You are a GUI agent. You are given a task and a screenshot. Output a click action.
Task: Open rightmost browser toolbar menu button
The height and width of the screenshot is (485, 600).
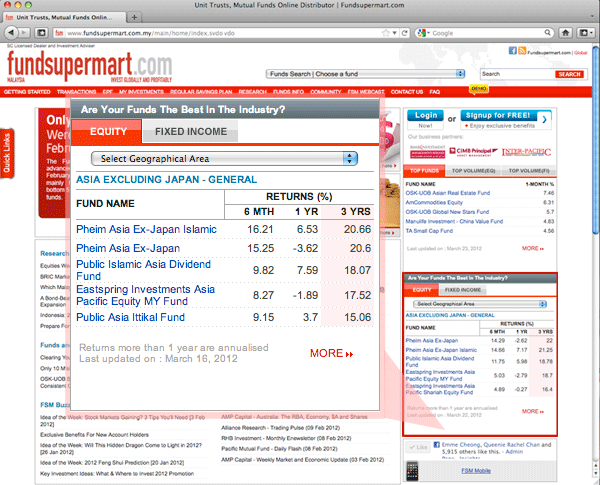click(586, 33)
